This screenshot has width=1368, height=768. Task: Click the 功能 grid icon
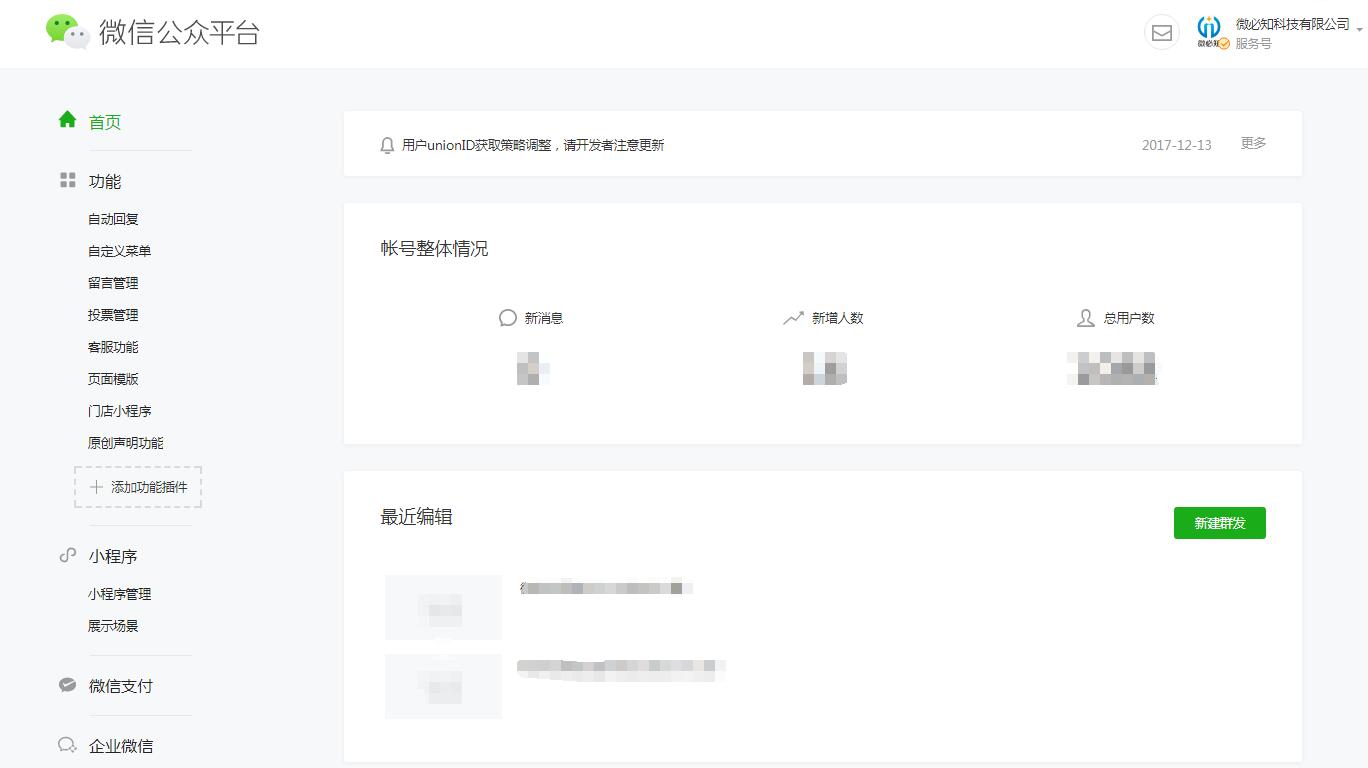pyautogui.click(x=68, y=180)
